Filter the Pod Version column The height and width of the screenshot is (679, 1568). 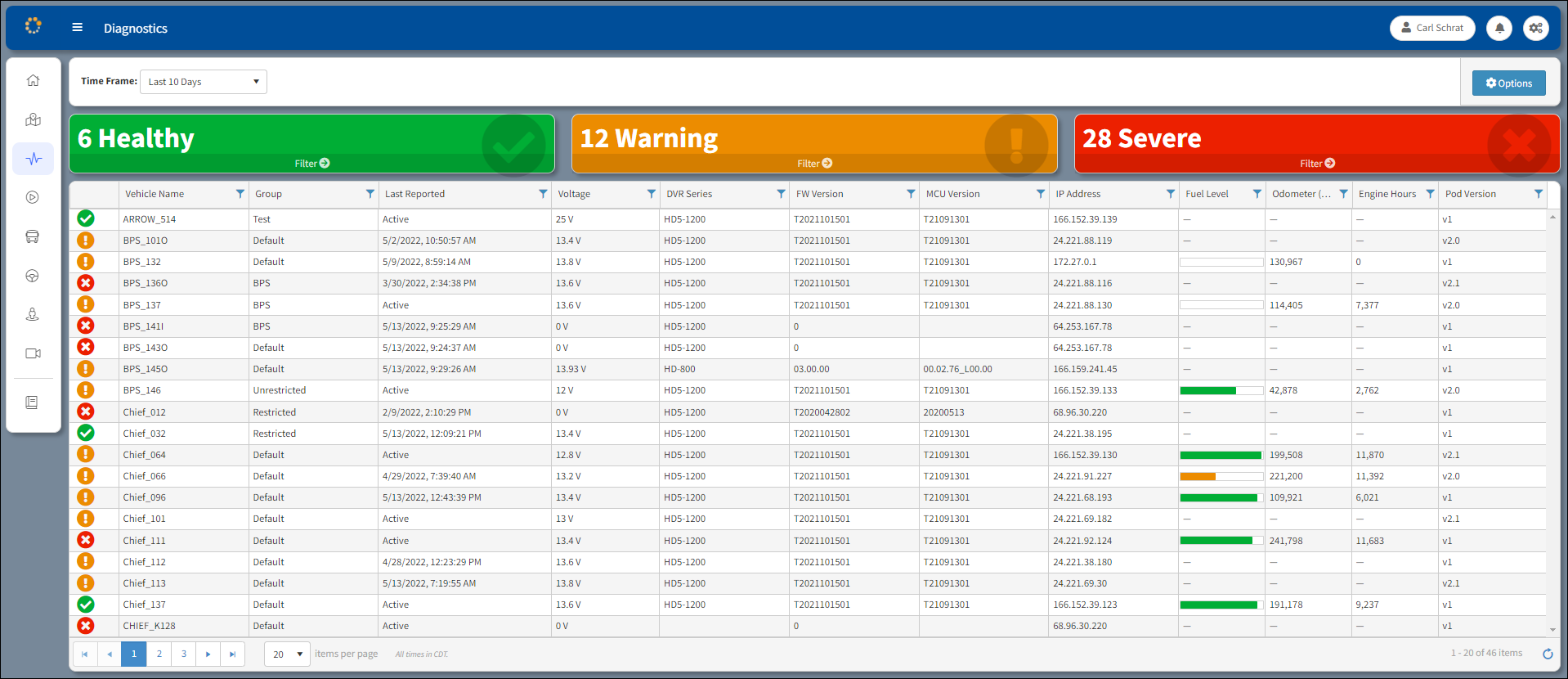tap(1539, 194)
